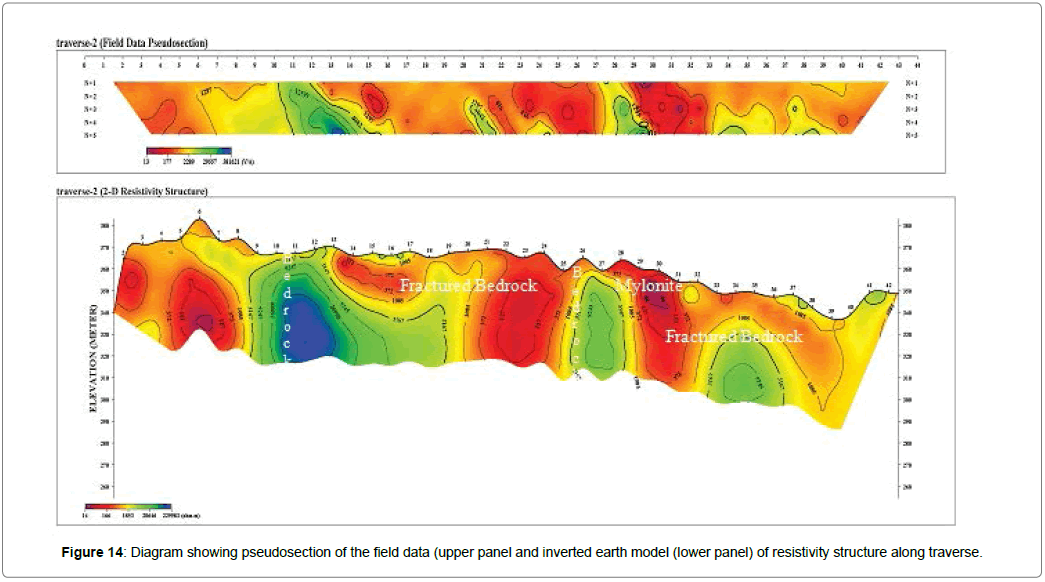Click the lower-right "Fractured Bedrock" label

pos(734,337)
